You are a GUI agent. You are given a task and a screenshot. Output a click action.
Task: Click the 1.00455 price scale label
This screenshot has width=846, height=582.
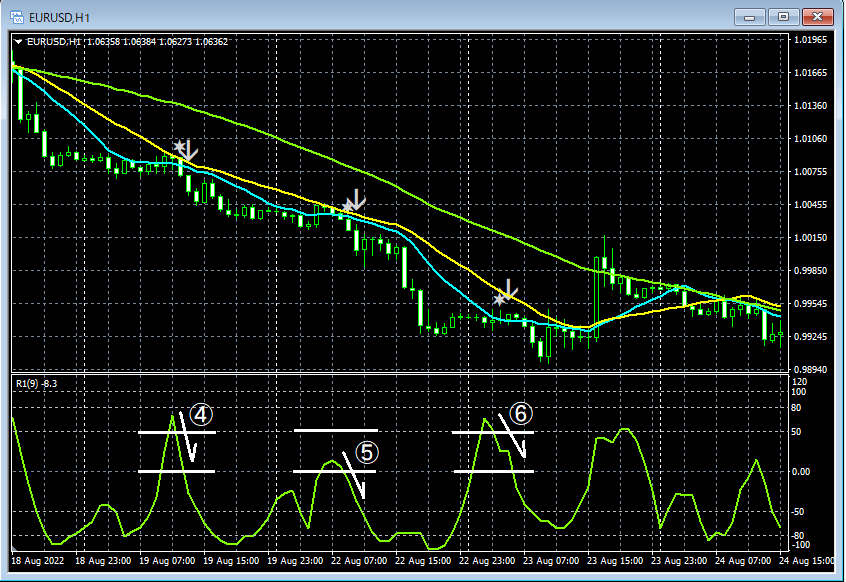(x=810, y=204)
